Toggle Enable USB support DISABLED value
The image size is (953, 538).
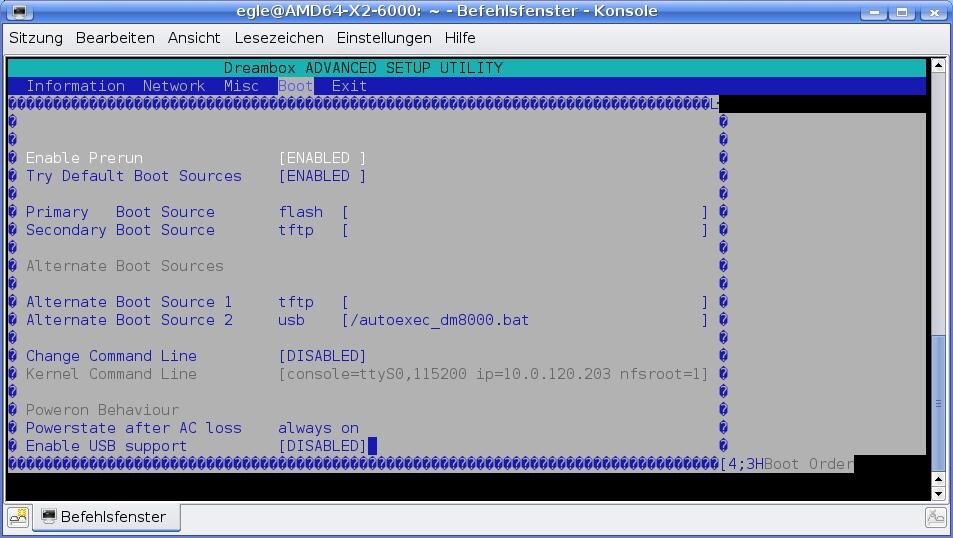[x=322, y=446]
